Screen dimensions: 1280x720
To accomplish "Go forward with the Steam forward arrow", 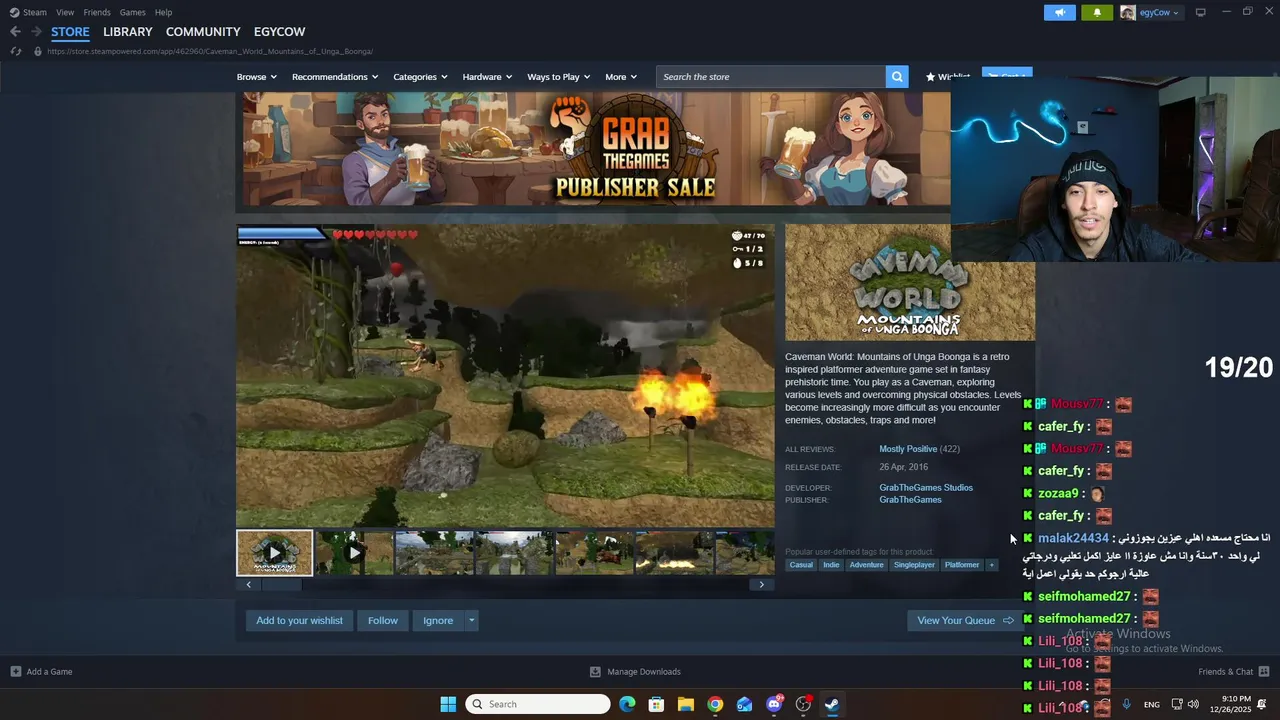I will tap(36, 32).
